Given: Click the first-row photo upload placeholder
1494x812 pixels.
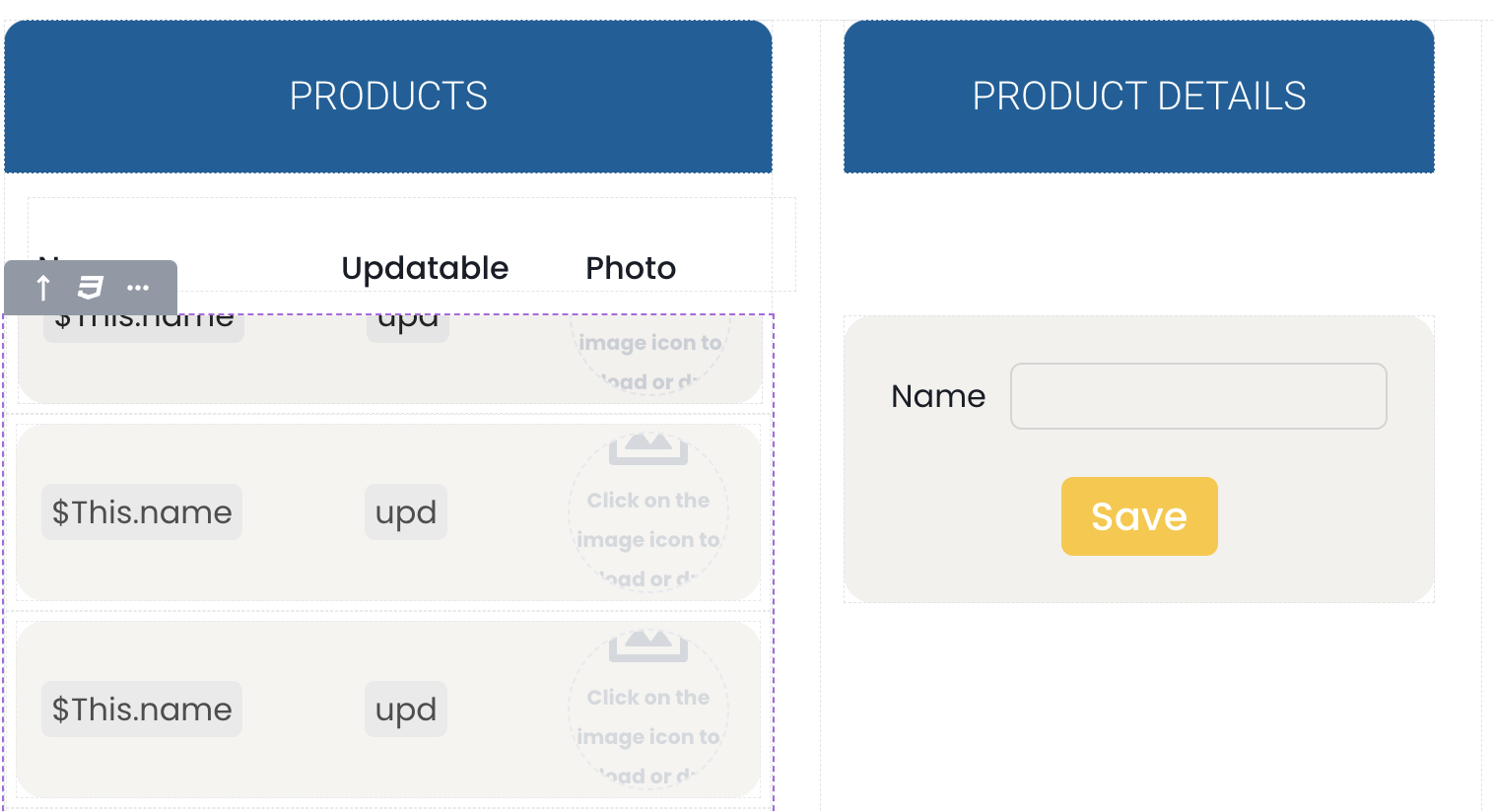Looking at the screenshot, I should point(649,355).
